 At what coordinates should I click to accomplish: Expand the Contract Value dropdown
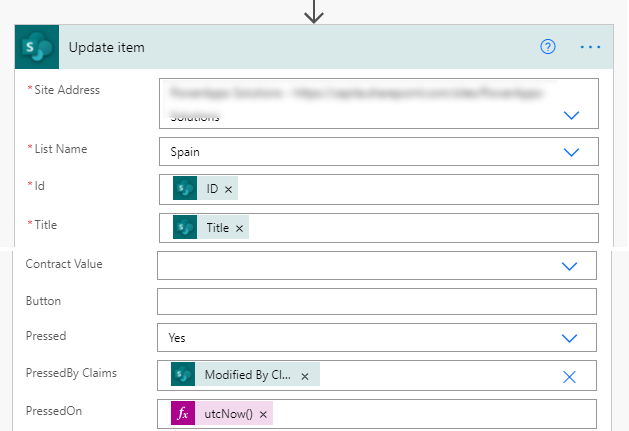[x=569, y=266]
